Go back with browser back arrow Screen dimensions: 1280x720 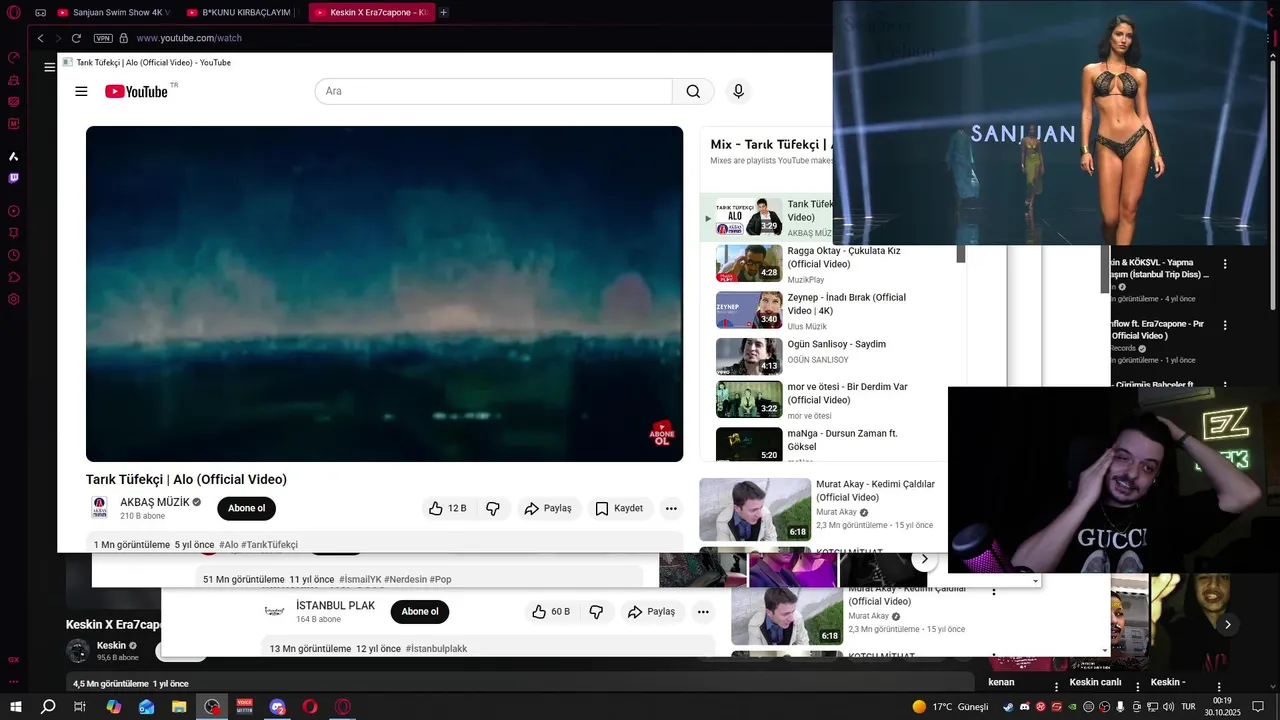[40, 38]
